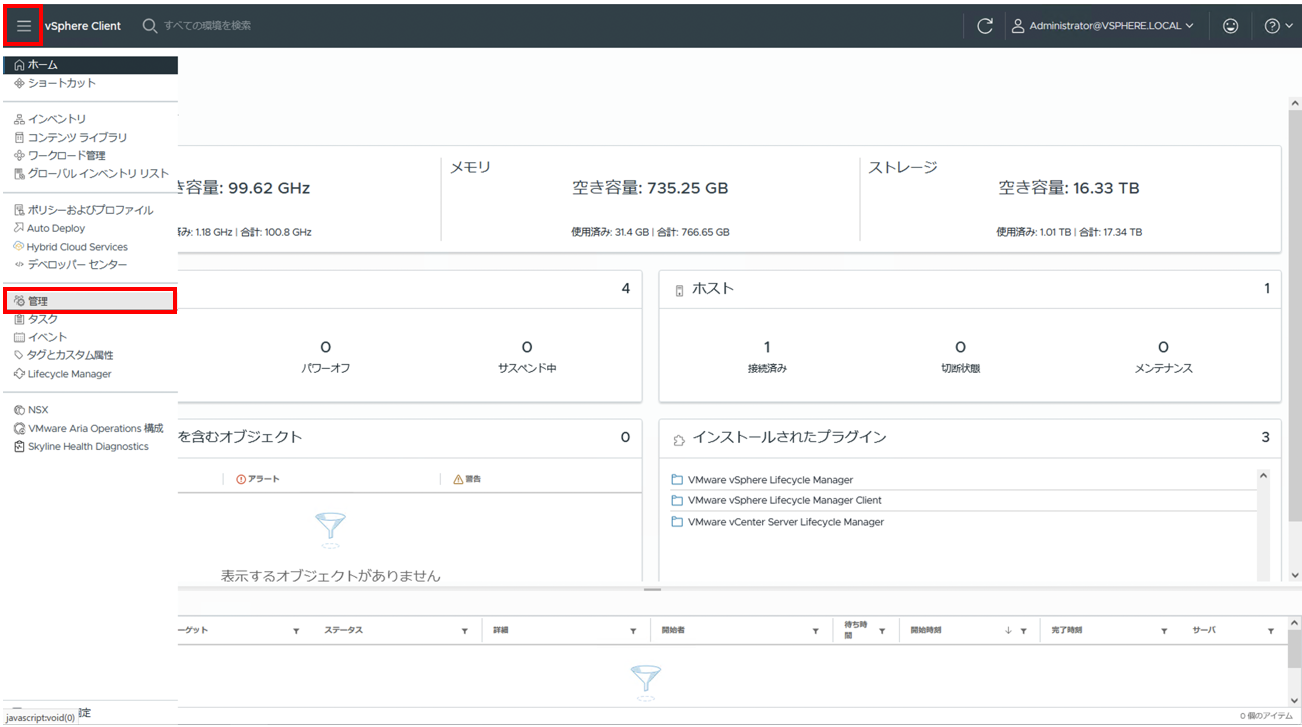Filter the 待ち時間 column

pos(882,631)
